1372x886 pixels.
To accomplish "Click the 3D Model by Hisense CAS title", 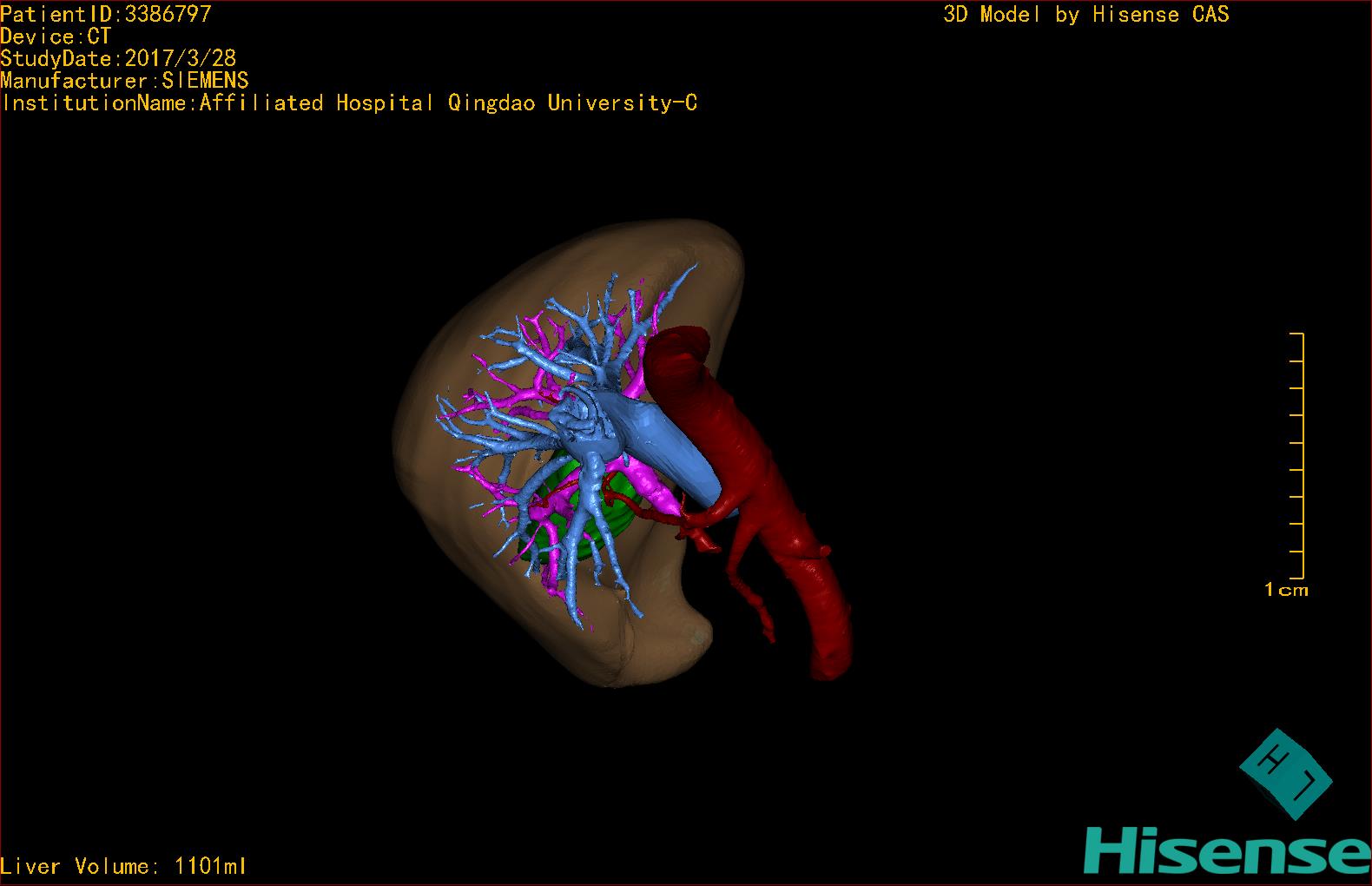I will pyautogui.click(x=1085, y=15).
